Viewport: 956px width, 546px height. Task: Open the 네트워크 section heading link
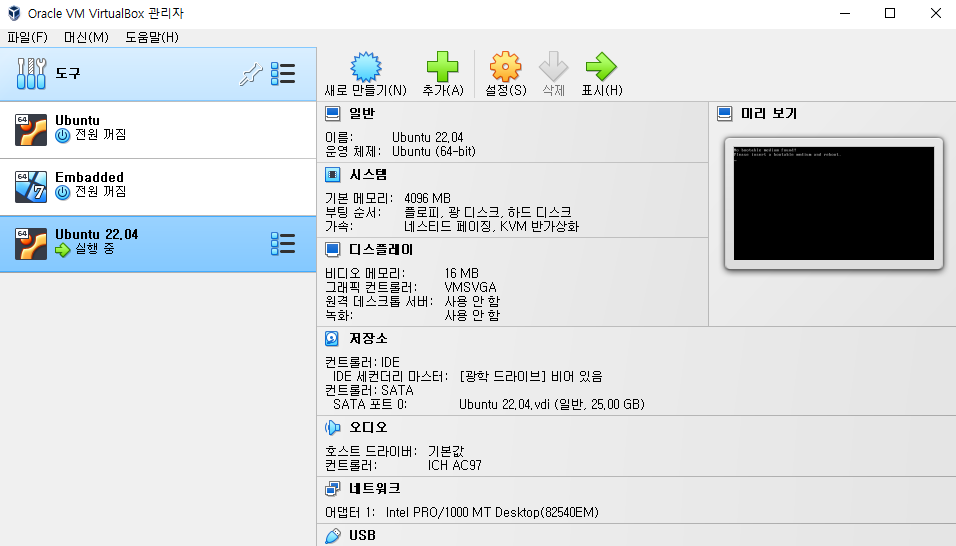point(374,488)
